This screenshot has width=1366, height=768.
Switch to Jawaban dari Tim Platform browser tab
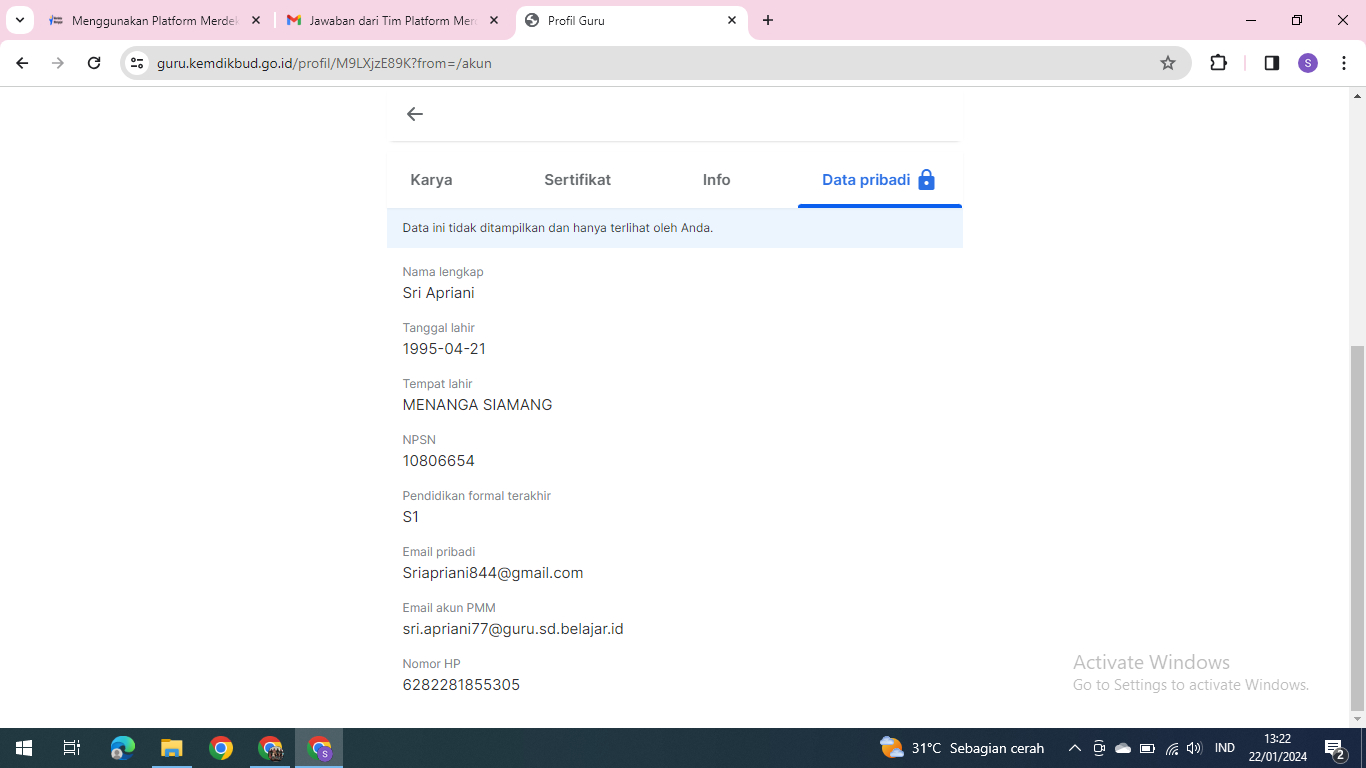pos(392,20)
